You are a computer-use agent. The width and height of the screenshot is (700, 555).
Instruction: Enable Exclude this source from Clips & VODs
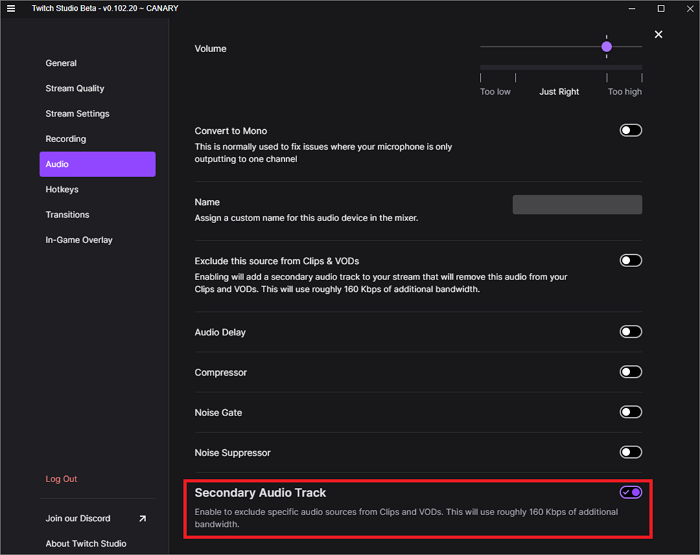click(630, 260)
